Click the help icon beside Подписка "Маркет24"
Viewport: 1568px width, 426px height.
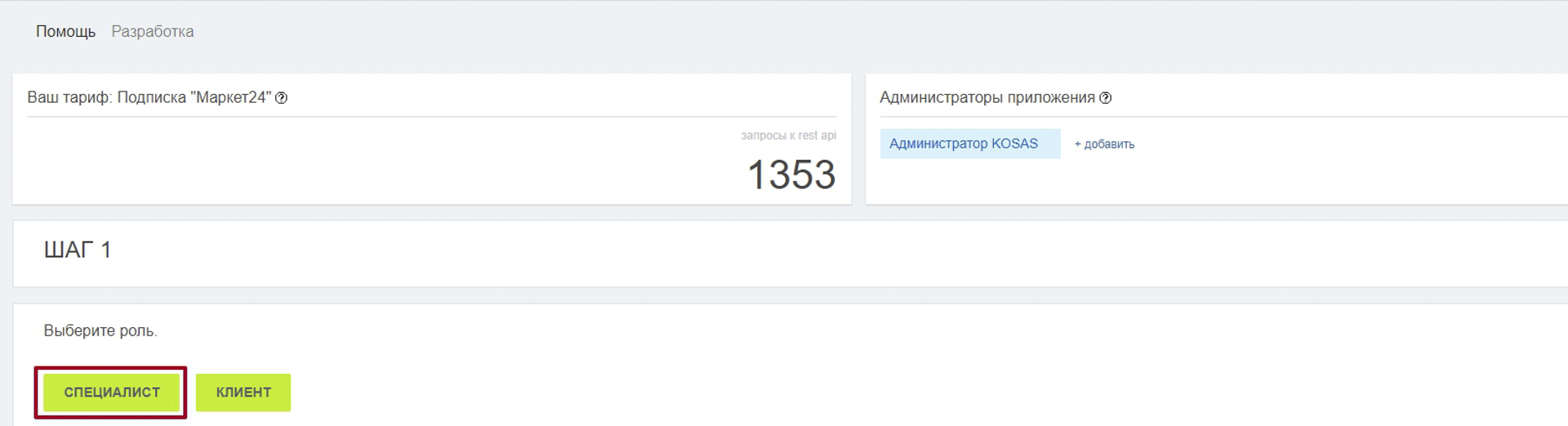(x=281, y=98)
